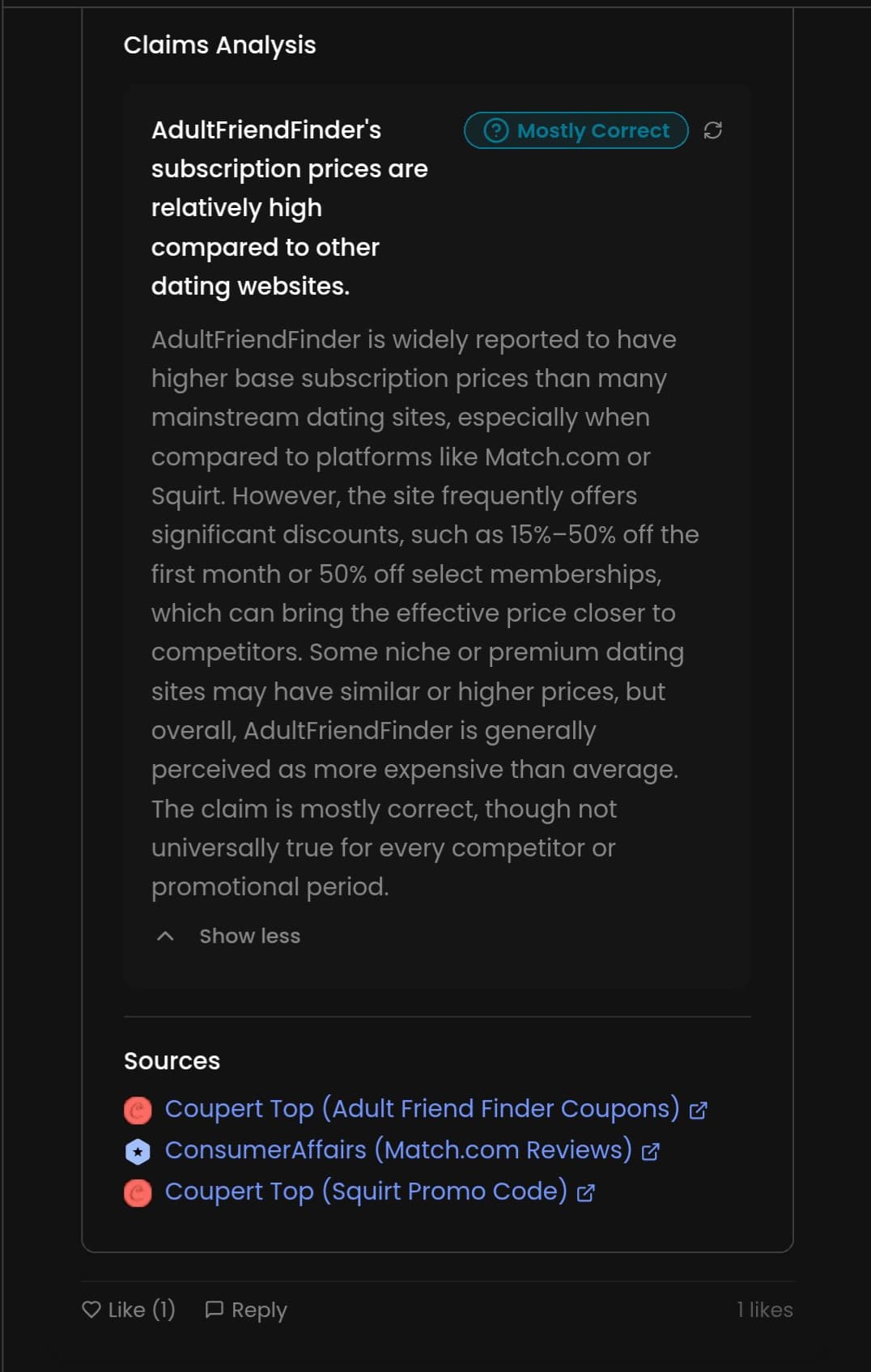Click external link icon after Squirt Promo Code
The width and height of the screenshot is (871, 1372).
(585, 1192)
